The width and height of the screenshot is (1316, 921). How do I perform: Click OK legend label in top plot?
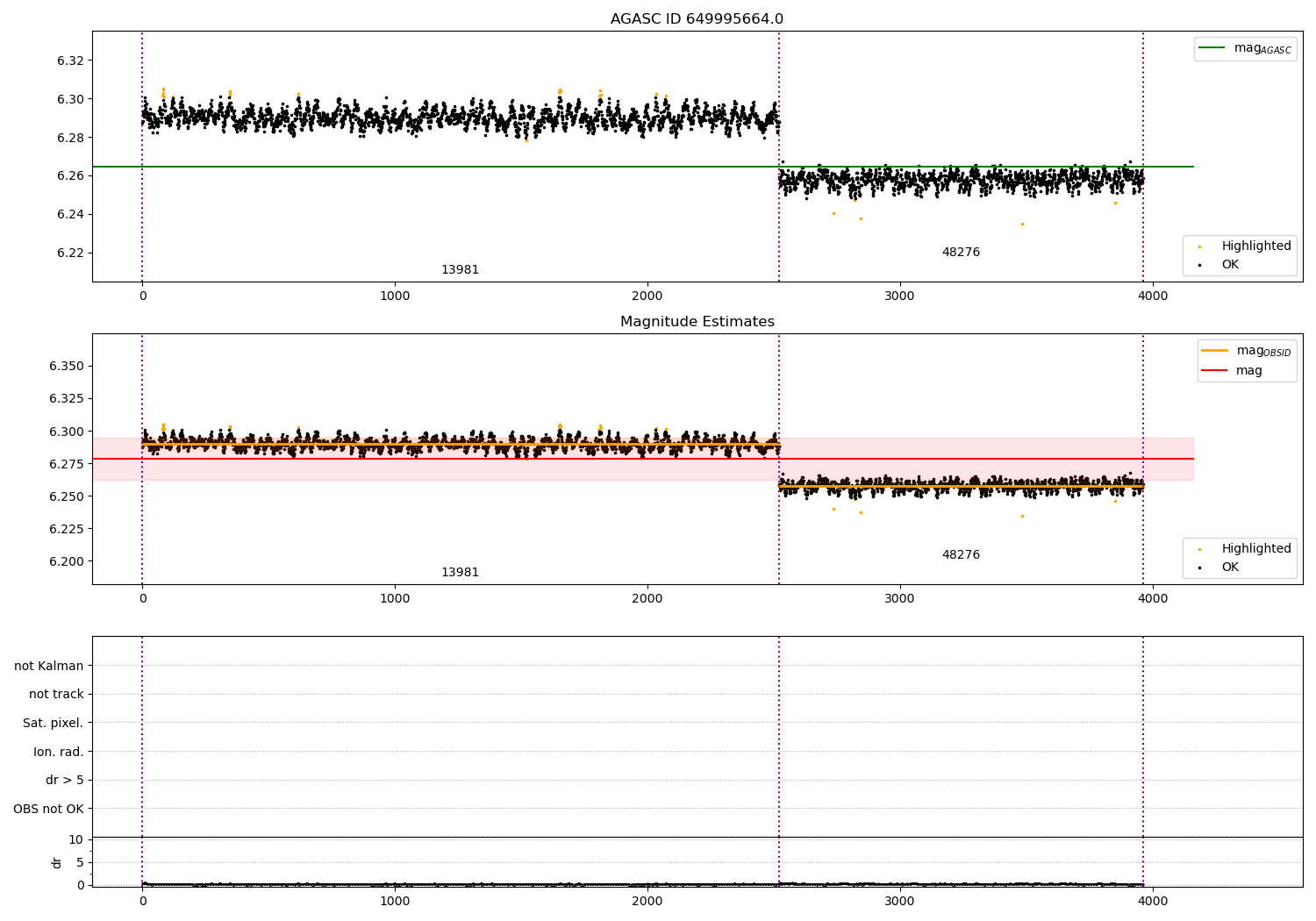(x=1230, y=265)
